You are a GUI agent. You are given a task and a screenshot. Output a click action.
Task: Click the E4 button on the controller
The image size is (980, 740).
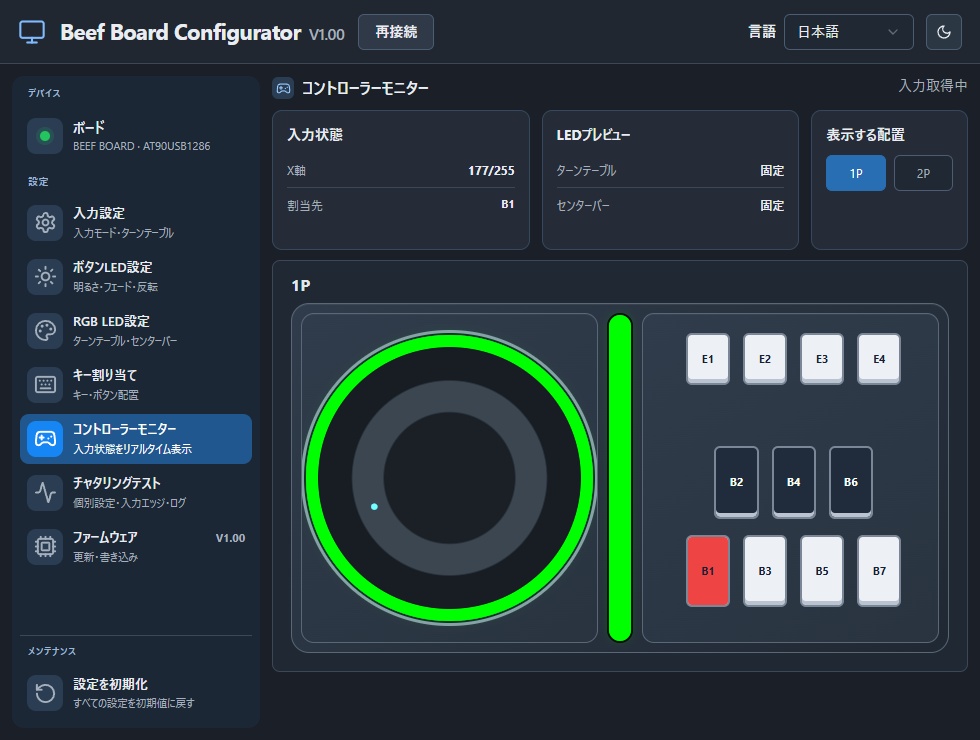point(879,359)
